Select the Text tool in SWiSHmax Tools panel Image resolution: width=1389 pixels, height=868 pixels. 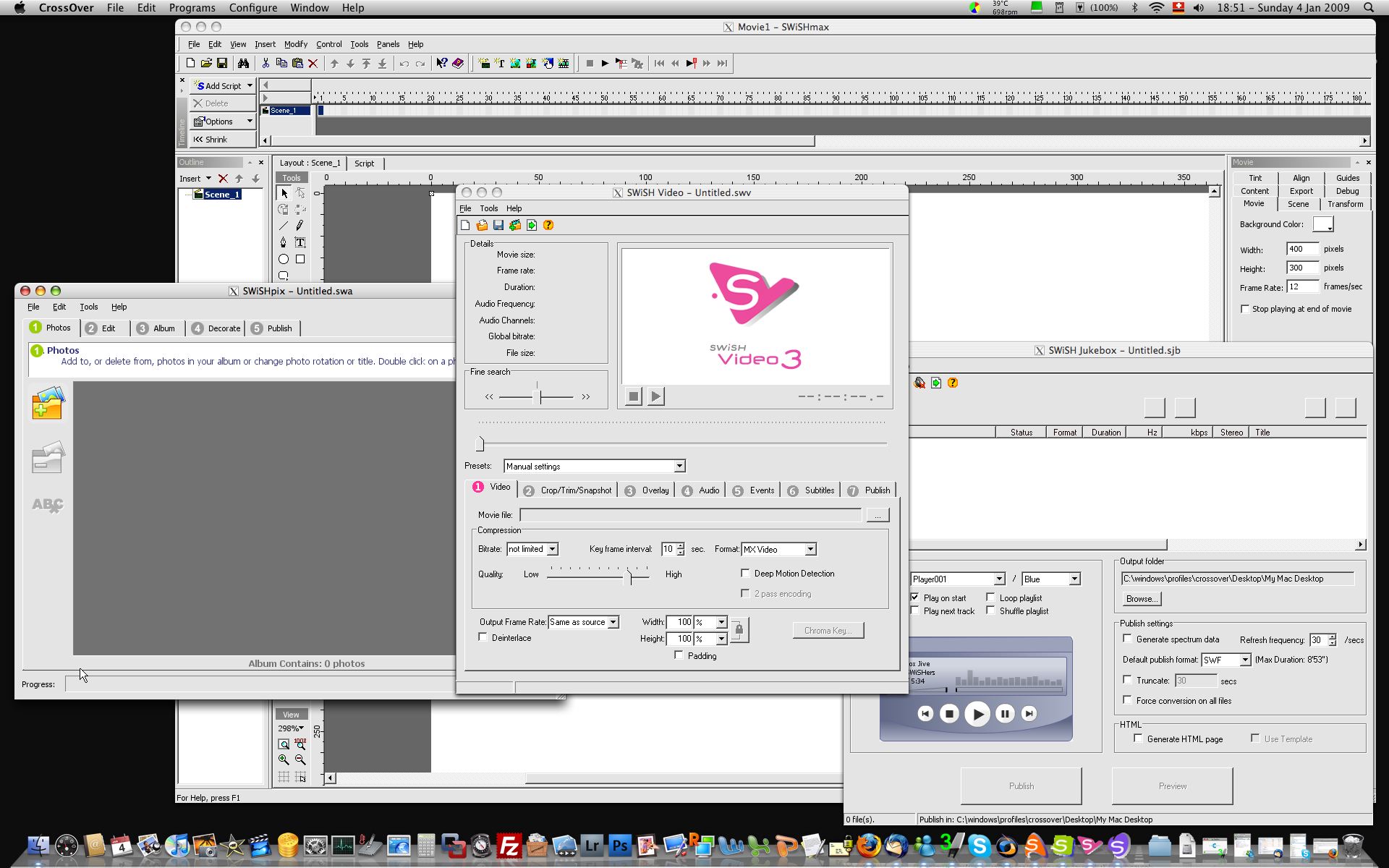coord(300,242)
